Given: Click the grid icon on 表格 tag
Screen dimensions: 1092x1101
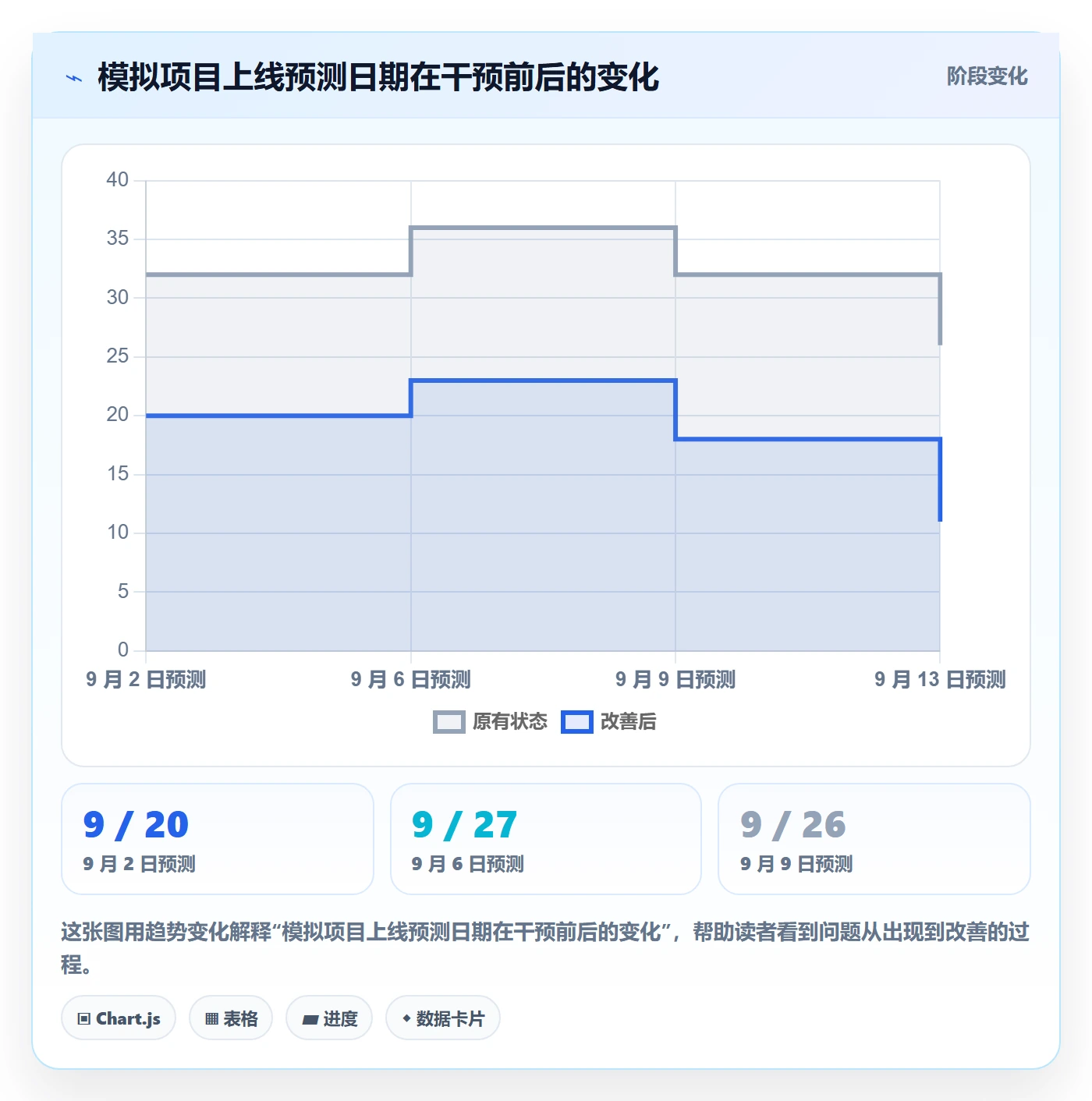Looking at the screenshot, I should (211, 1018).
